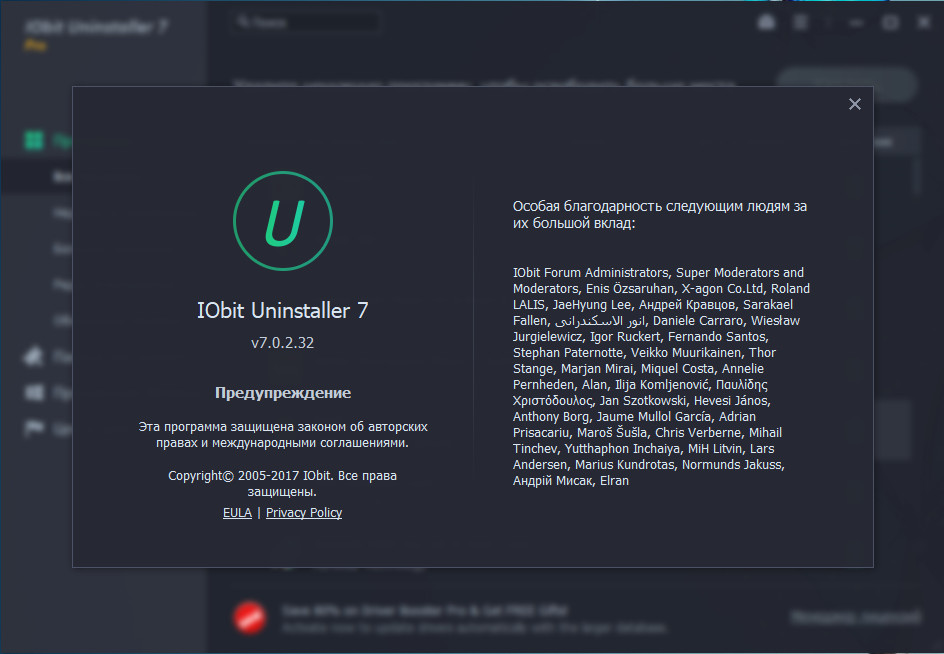Close the main IObit Uninstaller window
The image size is (944, 654).
(x=924, y=23)
